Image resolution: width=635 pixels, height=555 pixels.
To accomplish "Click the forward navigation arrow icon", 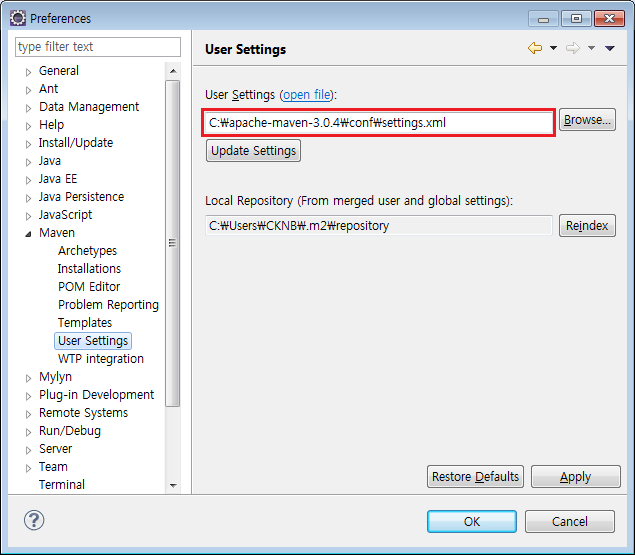I will (x=573, y=49).
